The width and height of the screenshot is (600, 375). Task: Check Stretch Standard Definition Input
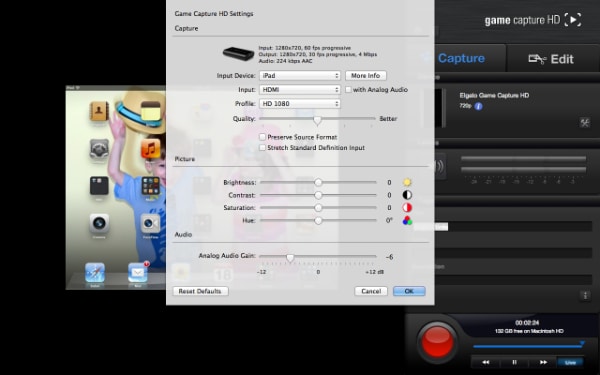(x=262, y=147)
